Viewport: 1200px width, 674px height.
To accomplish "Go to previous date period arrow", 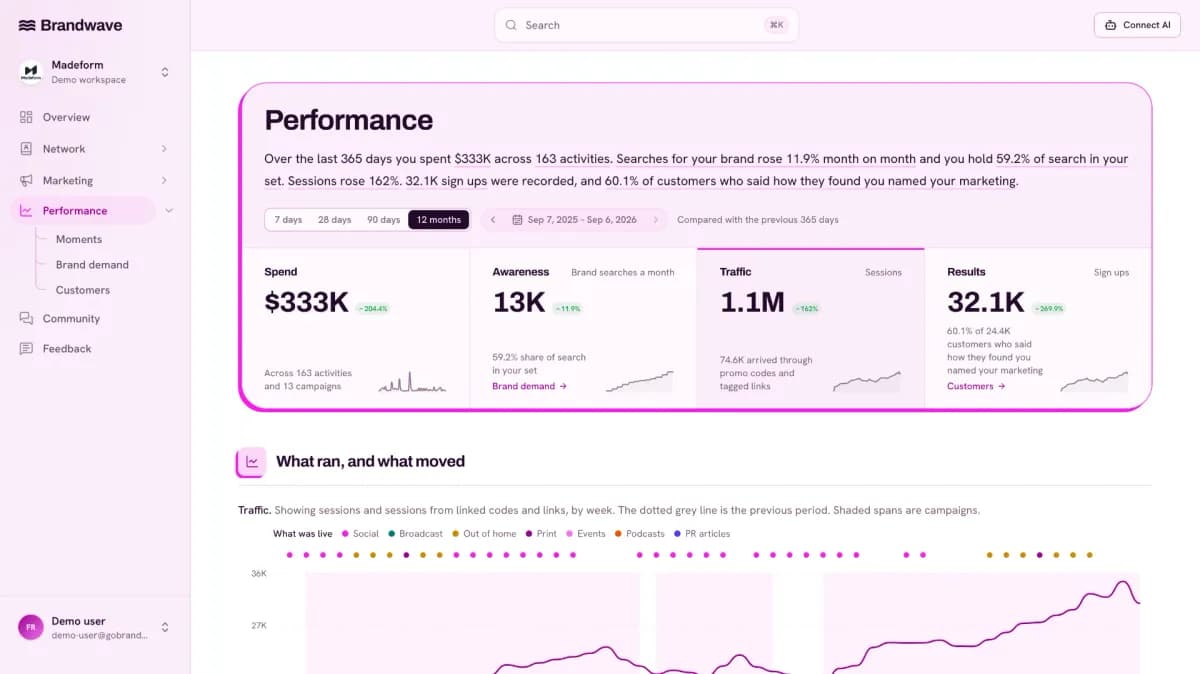I will click(x=493, y=220).
